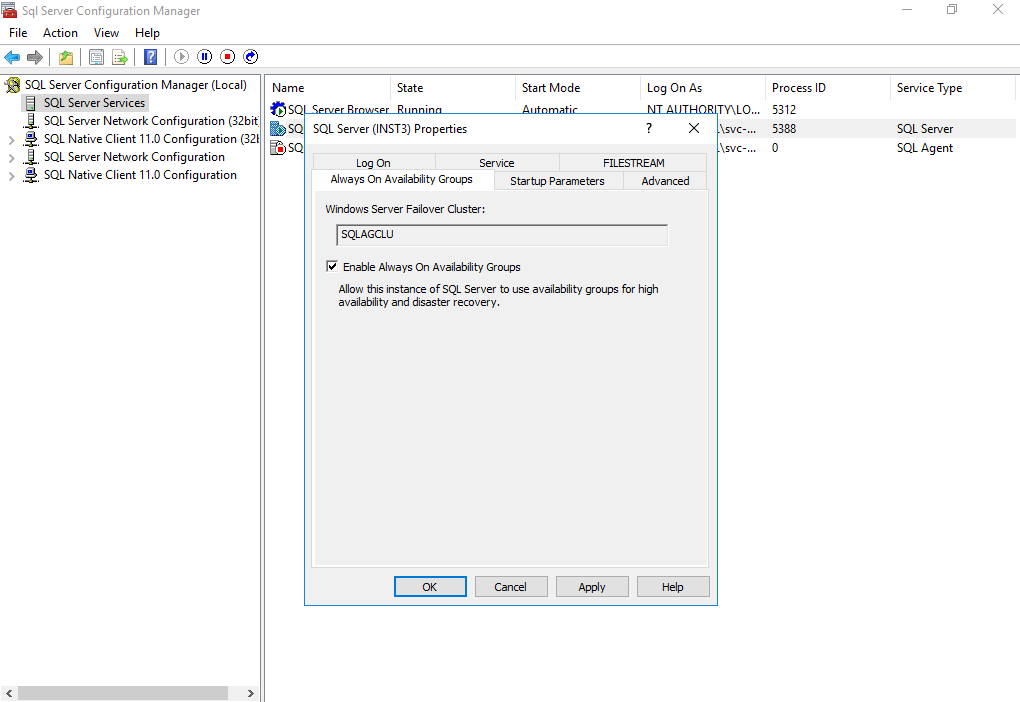
Task: Click the Windows Server Failover Cluster field SQLAGCLU
Action: 502,235
